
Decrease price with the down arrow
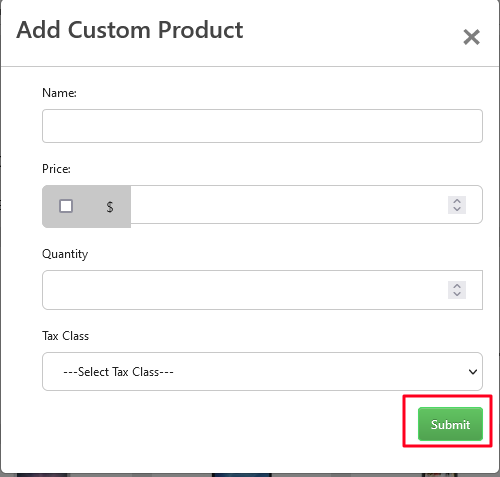457,209
